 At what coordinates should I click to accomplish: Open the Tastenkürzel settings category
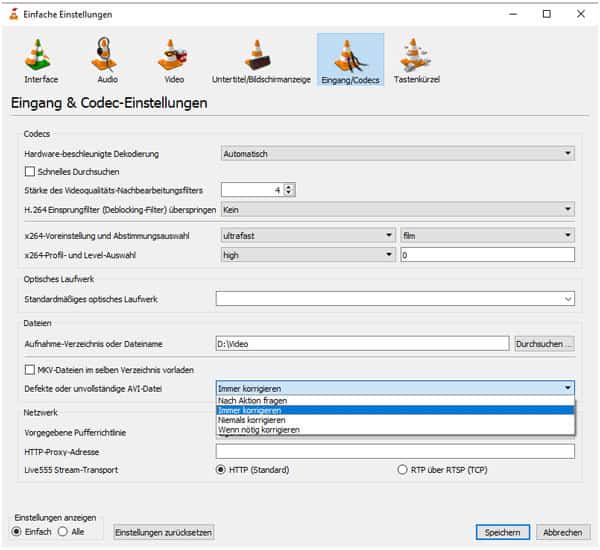click(416, 60)
